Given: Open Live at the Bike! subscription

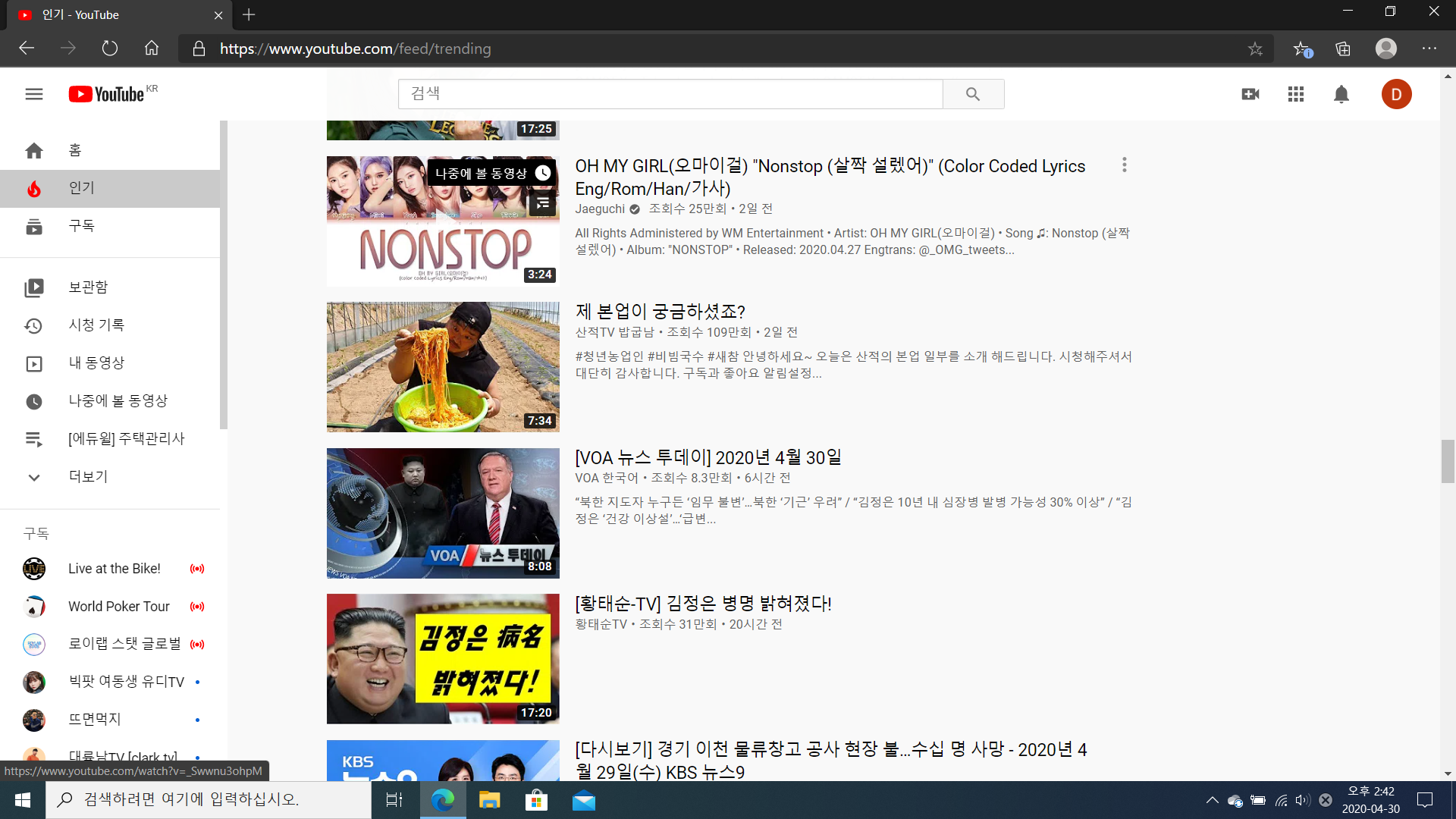Looking at the screenshot, I should [x=110, y=569].
